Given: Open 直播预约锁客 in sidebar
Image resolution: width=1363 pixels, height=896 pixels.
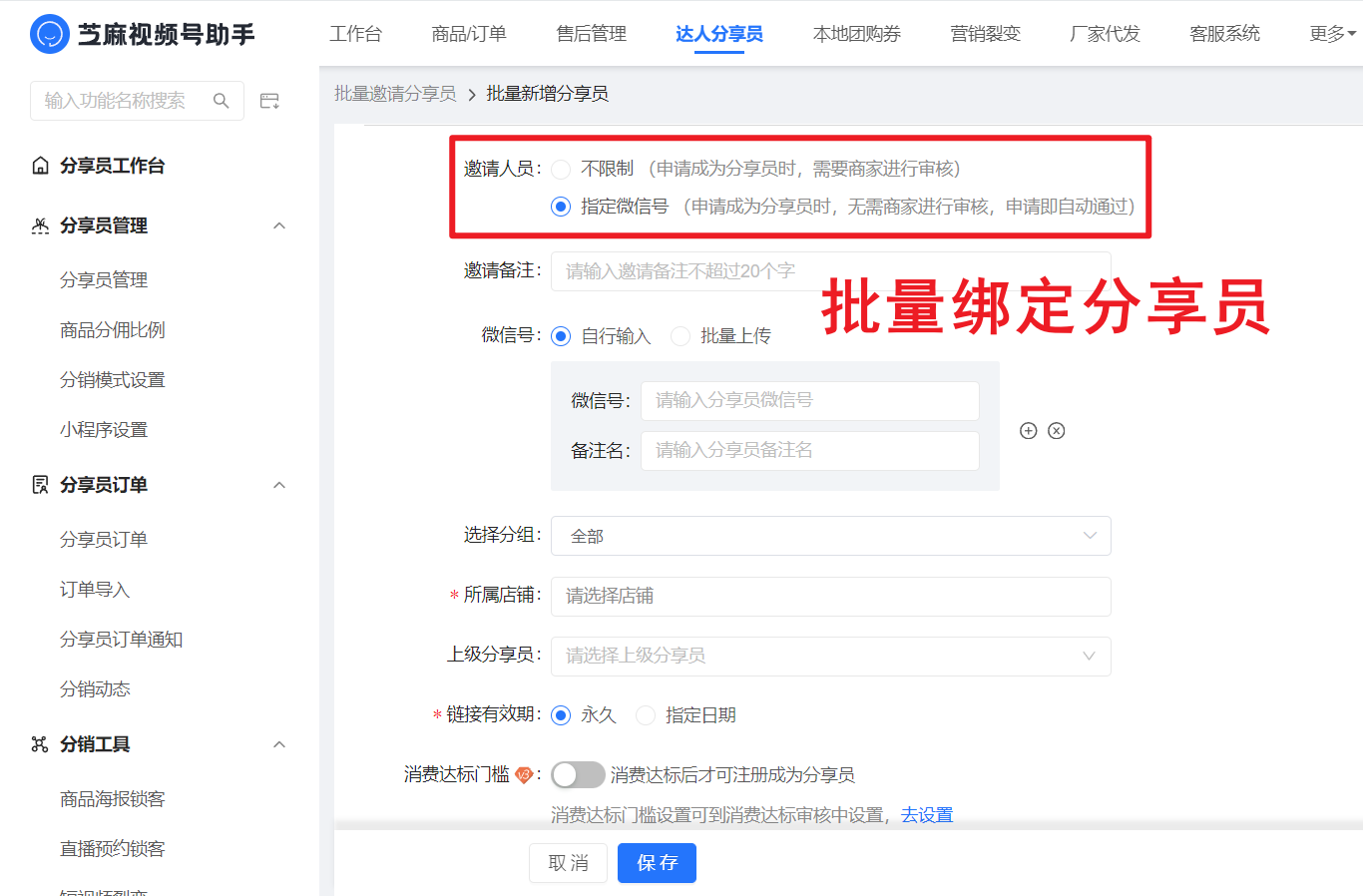Looking at the screenshot, I should 113,849.
